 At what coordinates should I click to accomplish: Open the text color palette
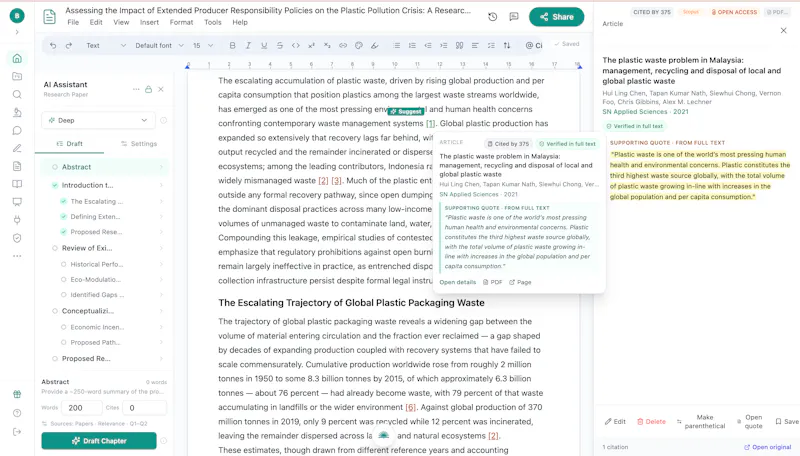tap(359, 45)
